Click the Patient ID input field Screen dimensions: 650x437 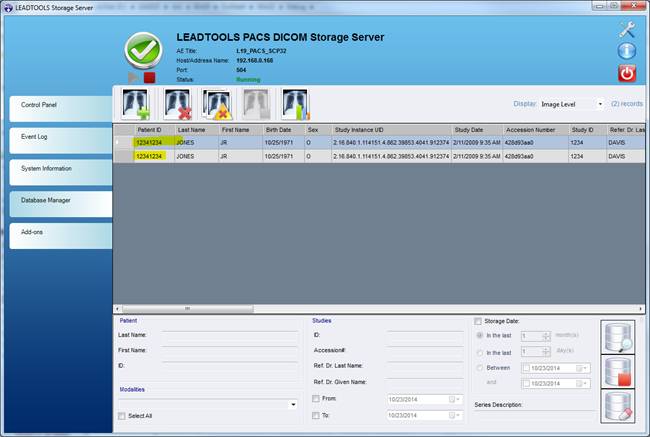pyautogui.click(x=230, y=366)
